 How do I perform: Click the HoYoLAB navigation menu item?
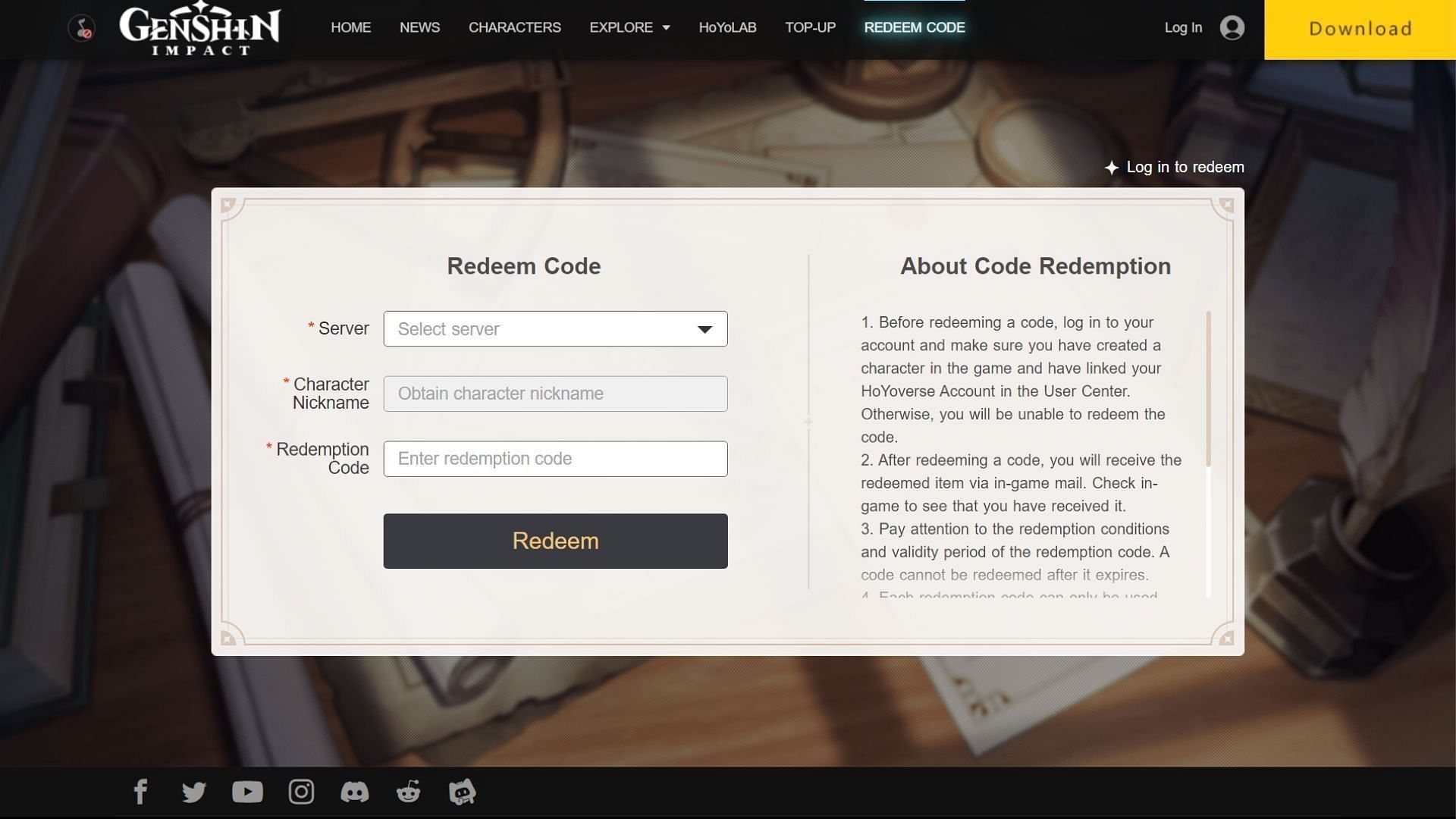(728, 27)
